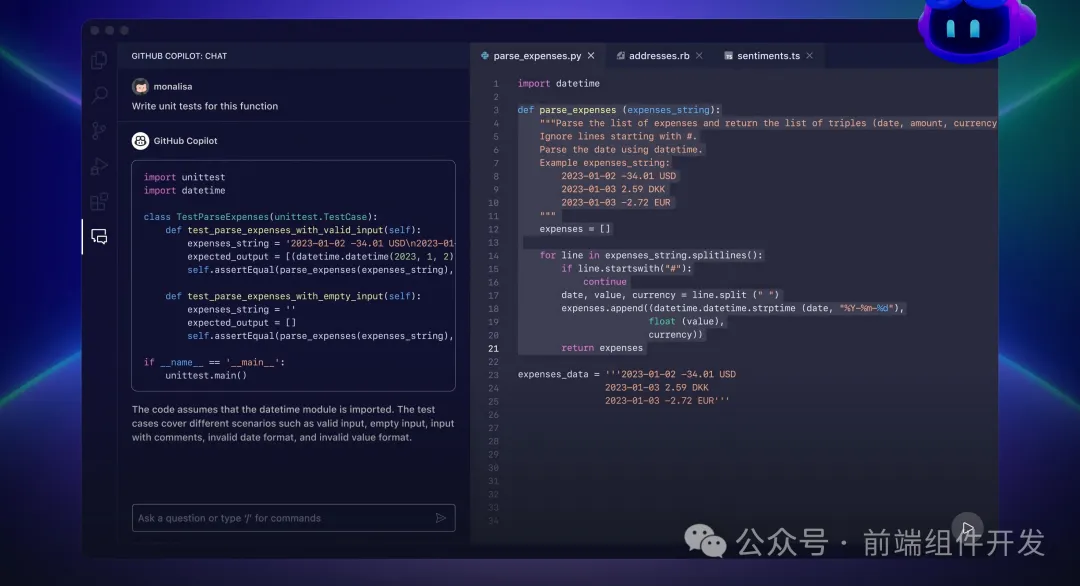Click 'import datetime' on editor line 1
Image resolution: width=1080 pixels, height=586 pixels.
pyautogui.click(x=559, y=83)
